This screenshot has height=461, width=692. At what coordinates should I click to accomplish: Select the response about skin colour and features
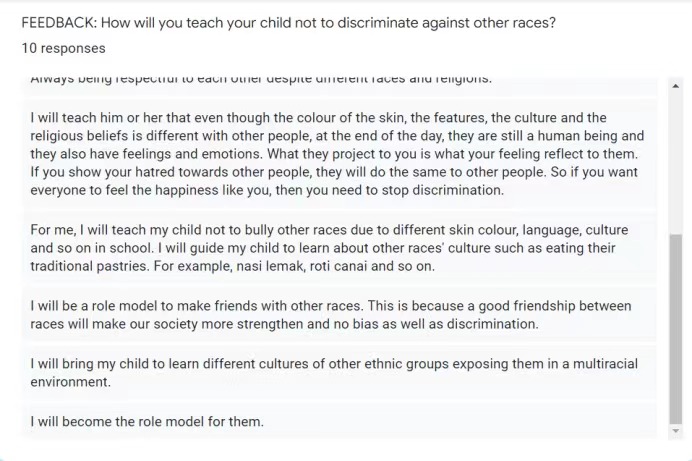pos(337,154)
